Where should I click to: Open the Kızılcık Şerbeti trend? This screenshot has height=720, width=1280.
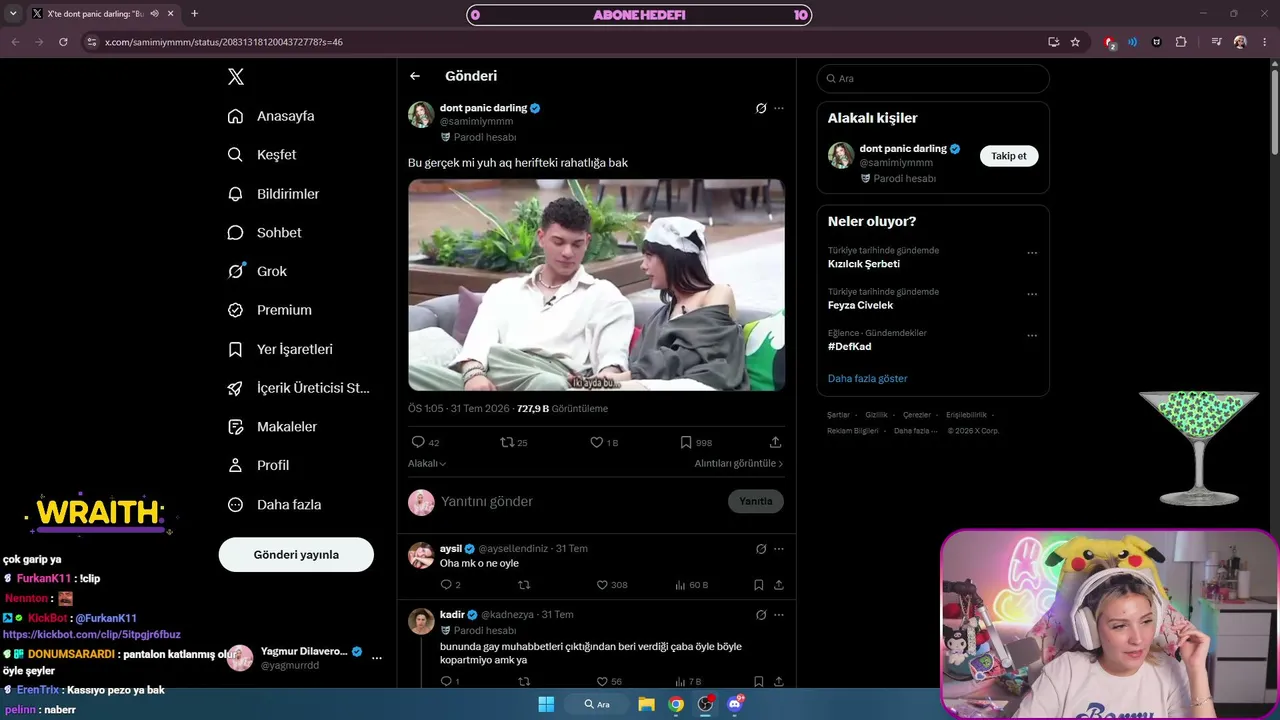click(864, 264)
